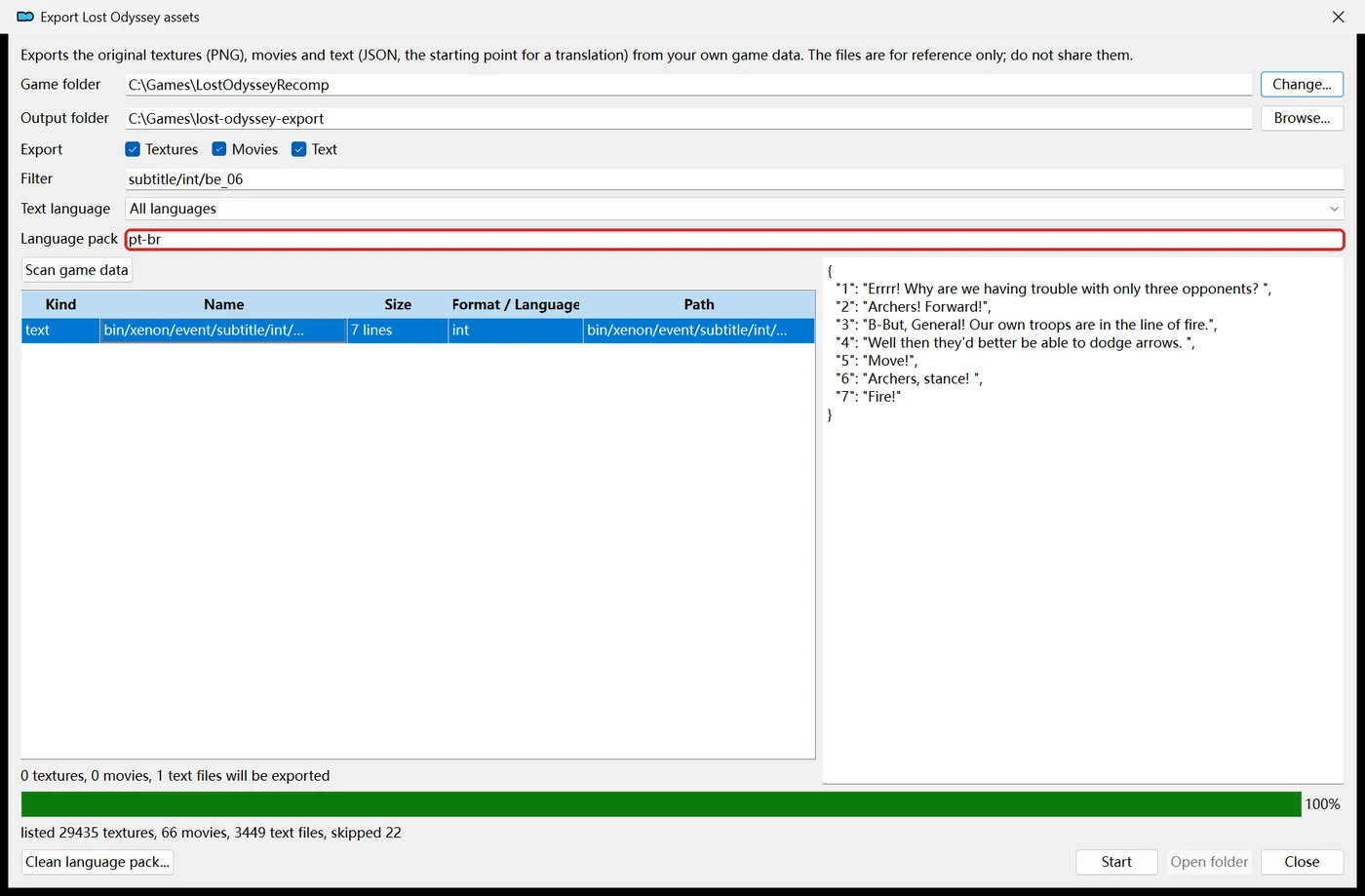Image resolution: width=1365 pixels, height=896 pixels.
Task: Sort by the Name column header
Action: tap(223, 304)
